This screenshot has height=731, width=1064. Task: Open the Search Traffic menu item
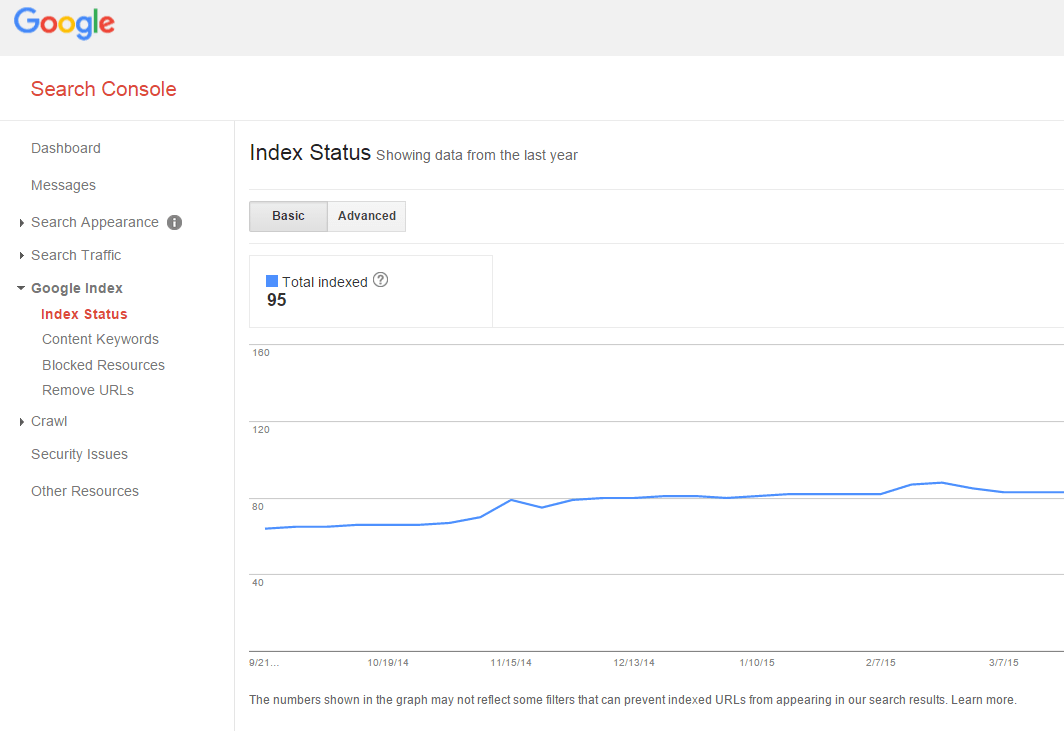[x=76, y=255]
